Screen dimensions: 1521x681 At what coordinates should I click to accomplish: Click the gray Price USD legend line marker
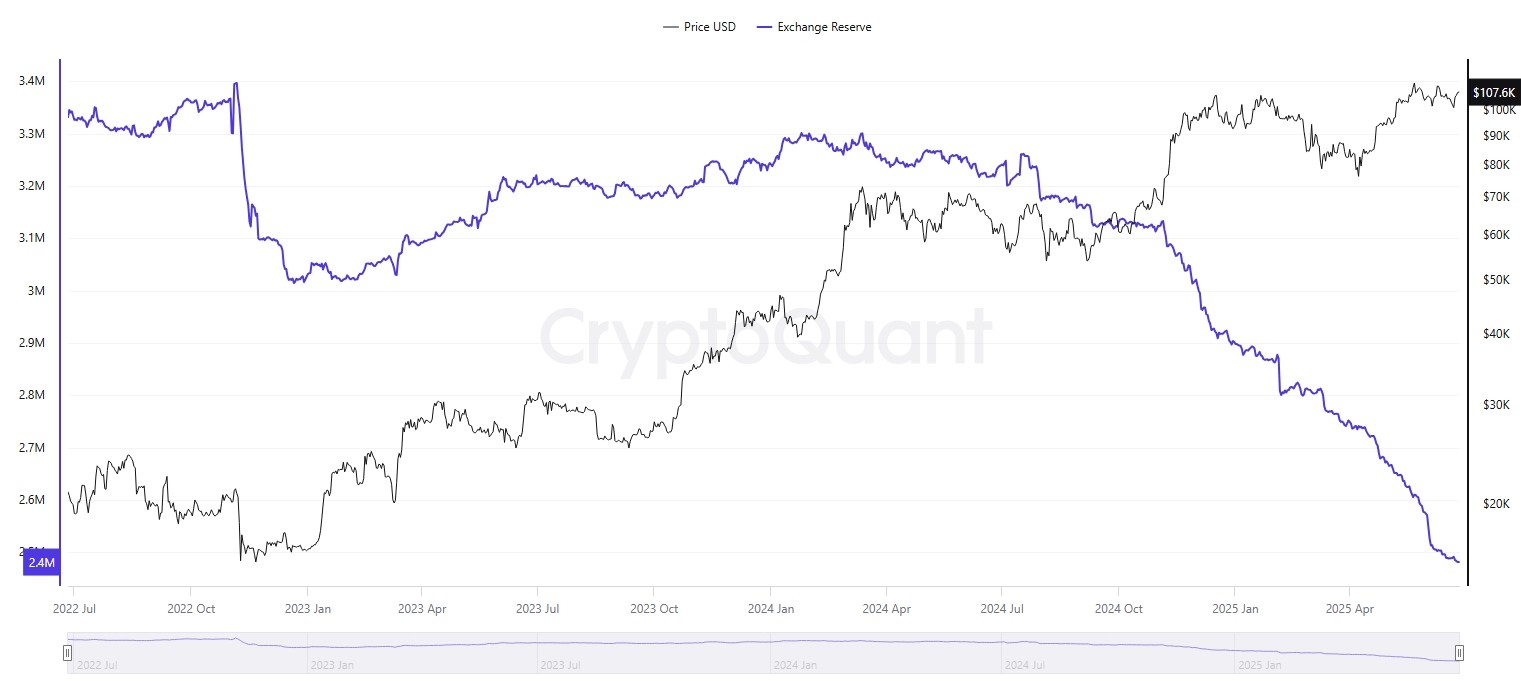pos(671,27)
